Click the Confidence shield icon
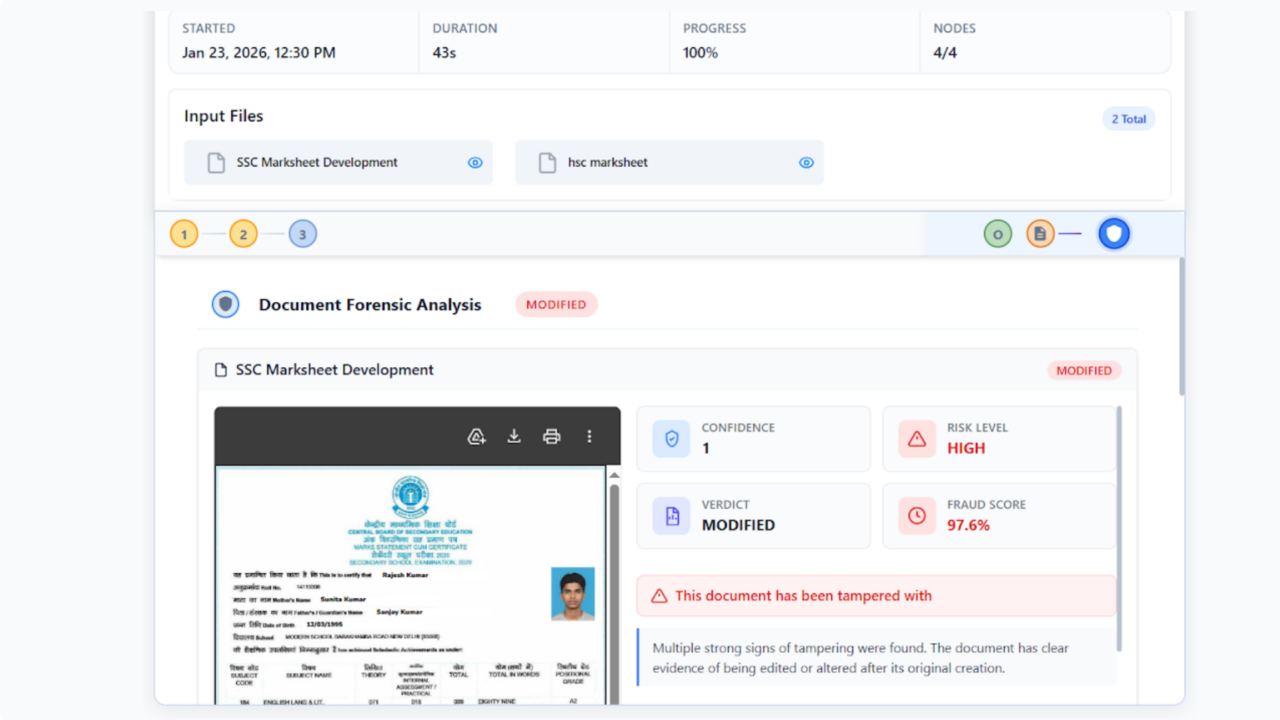Image resolution: width=1280 pixels, height=720 pixels. (x=671, y=438)
